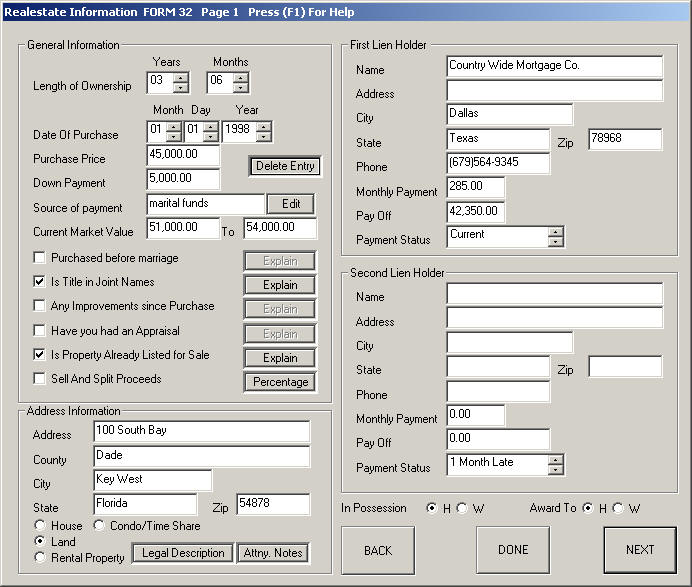
Task: Click First Lien Holder State field
Action: pos(498,139)
